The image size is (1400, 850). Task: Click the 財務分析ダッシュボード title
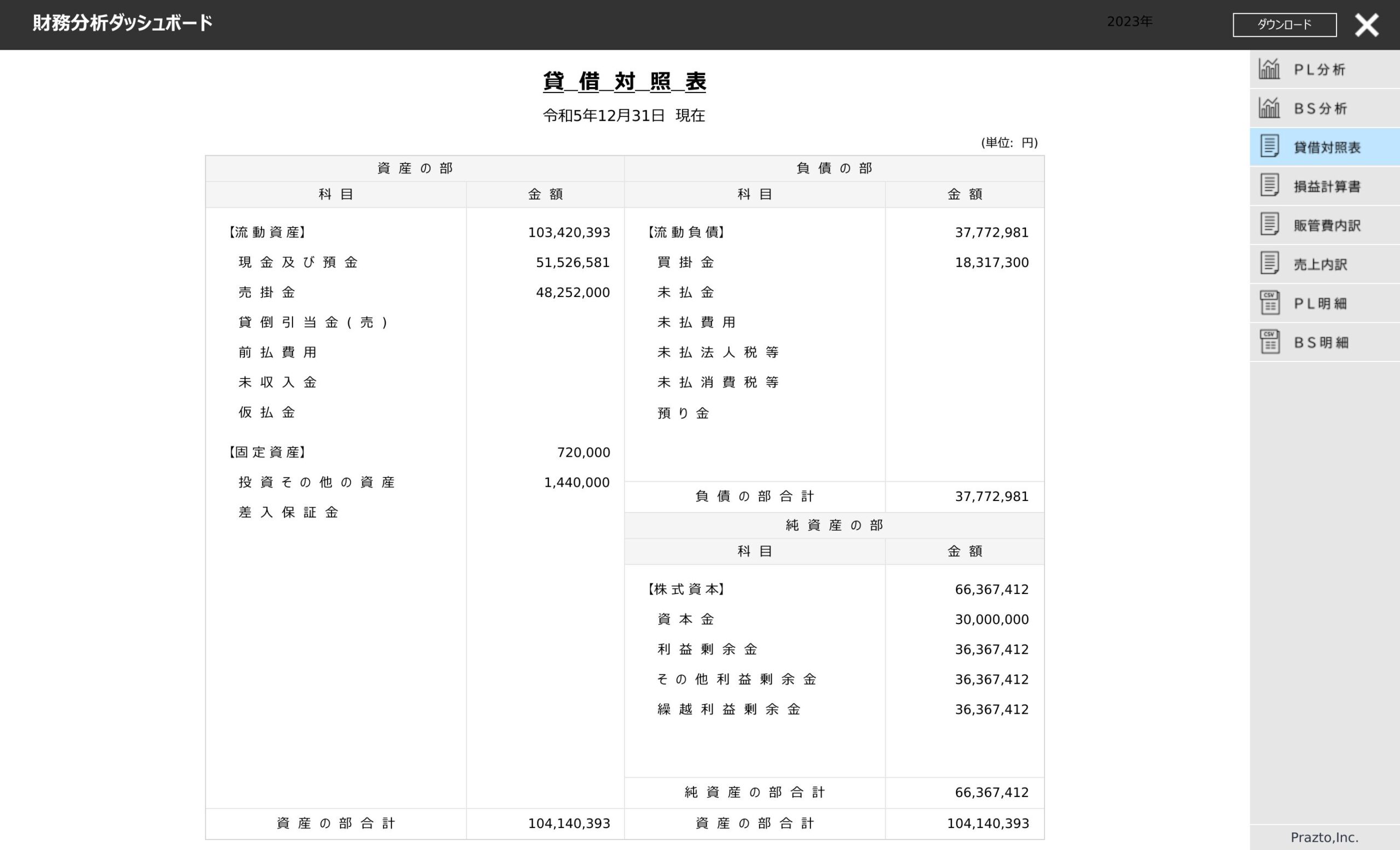pyautogui.click(x=122, y=24)
